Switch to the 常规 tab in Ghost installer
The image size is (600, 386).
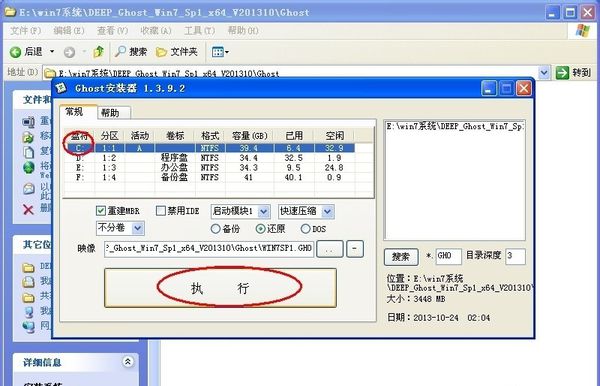pyautogui.click(x=78, y=112)
